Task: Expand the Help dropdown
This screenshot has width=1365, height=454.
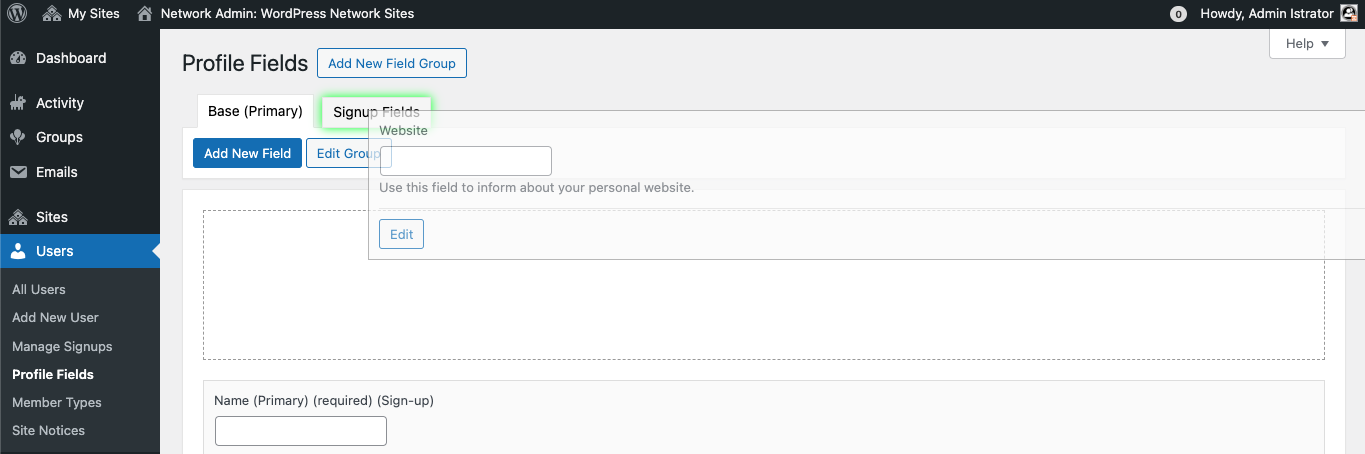Action: (x=1307, y=44)
